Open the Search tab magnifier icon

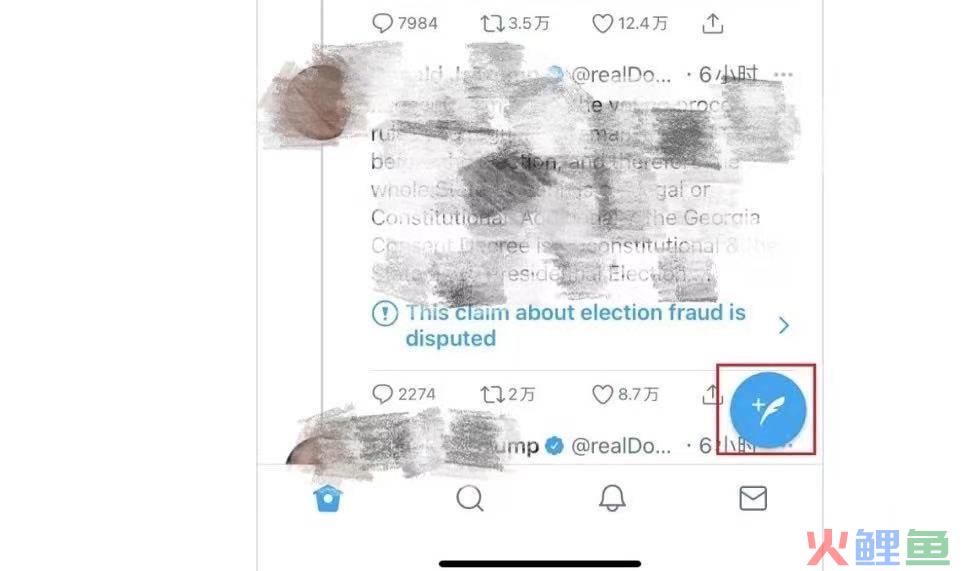[470, 498]
